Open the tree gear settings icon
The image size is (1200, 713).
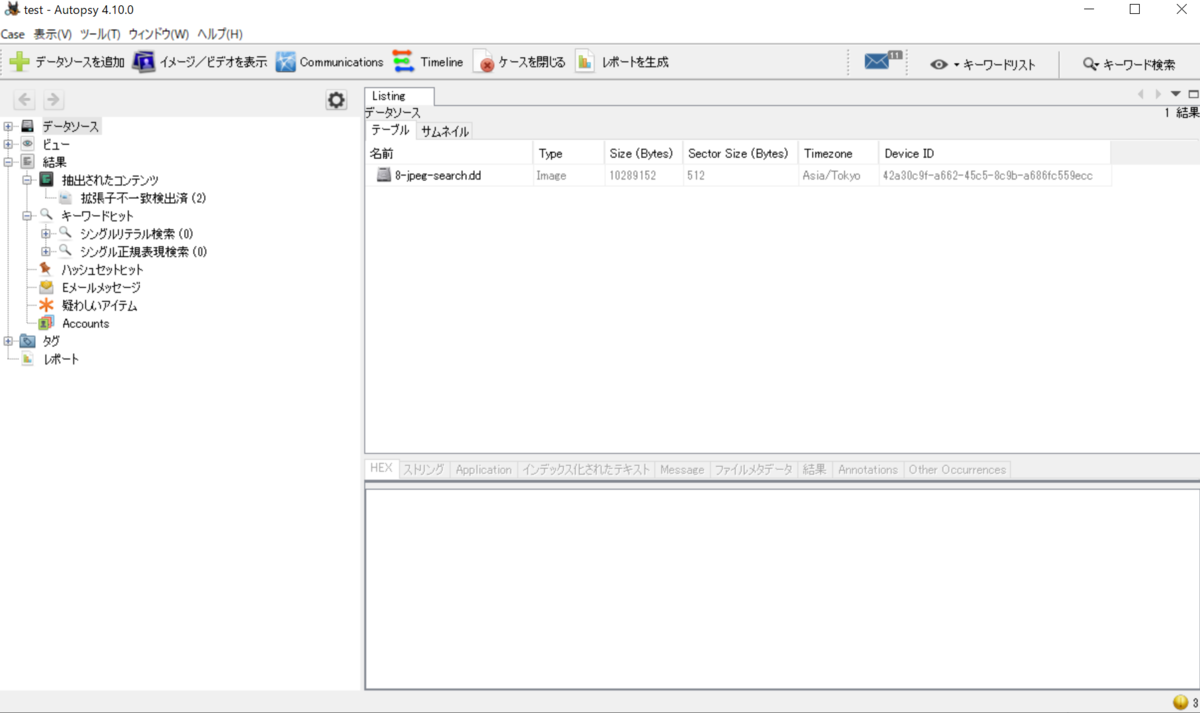(336, 100)
